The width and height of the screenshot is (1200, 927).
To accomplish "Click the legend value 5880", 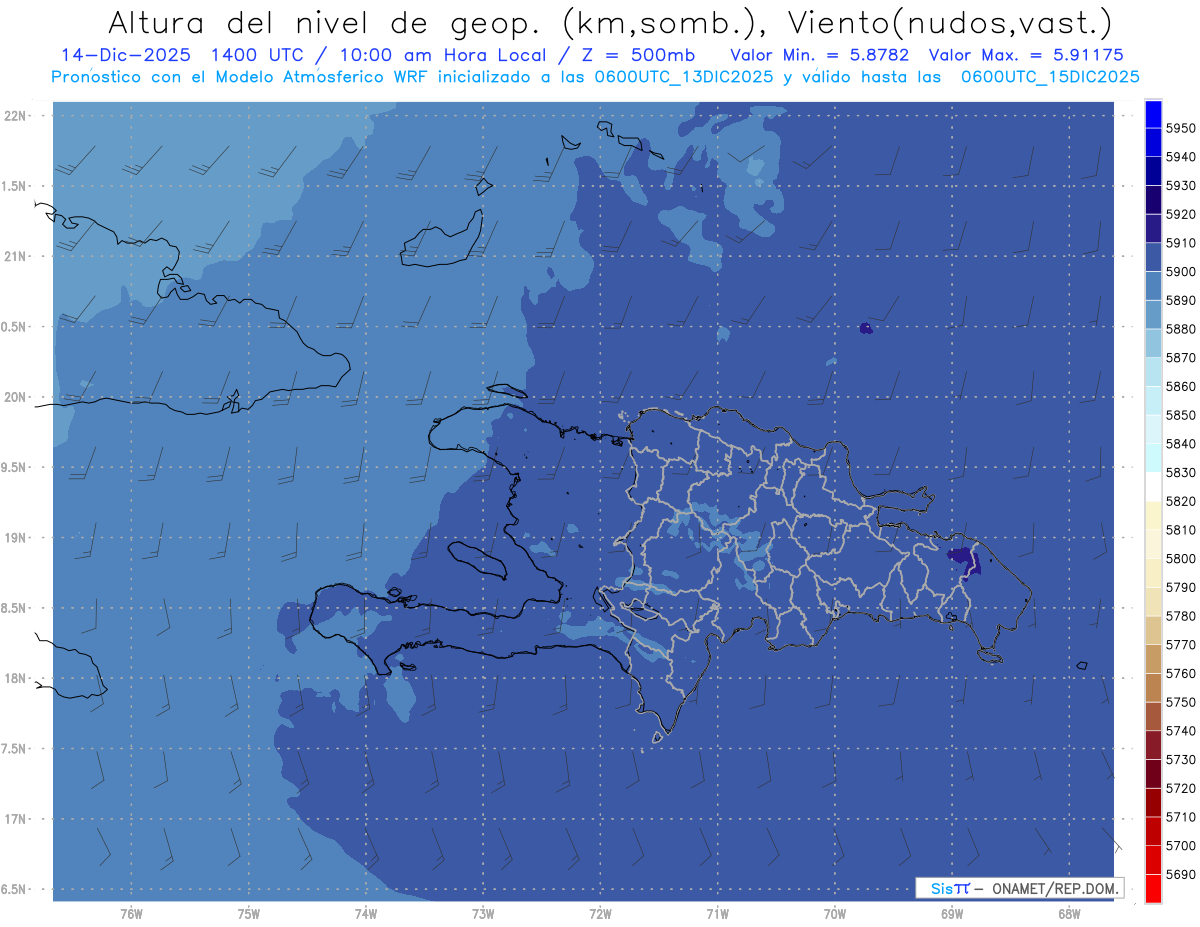I will [x=1180, y=329].
